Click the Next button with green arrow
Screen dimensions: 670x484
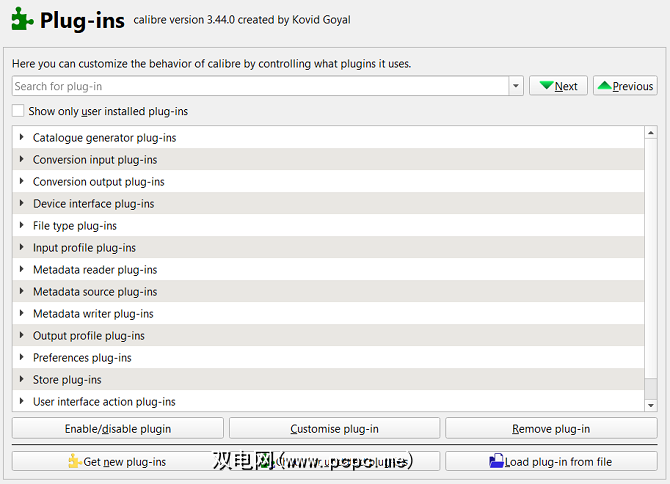558,86
